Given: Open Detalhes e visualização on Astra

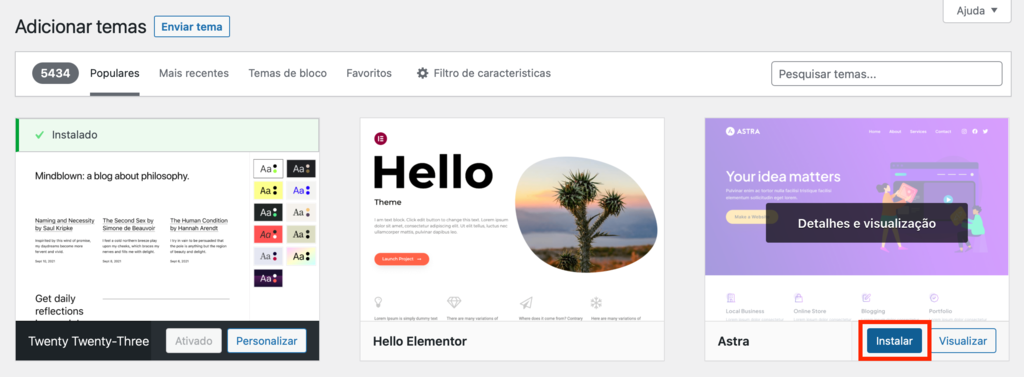Looking at the screenshot, I should click(867, 223).
